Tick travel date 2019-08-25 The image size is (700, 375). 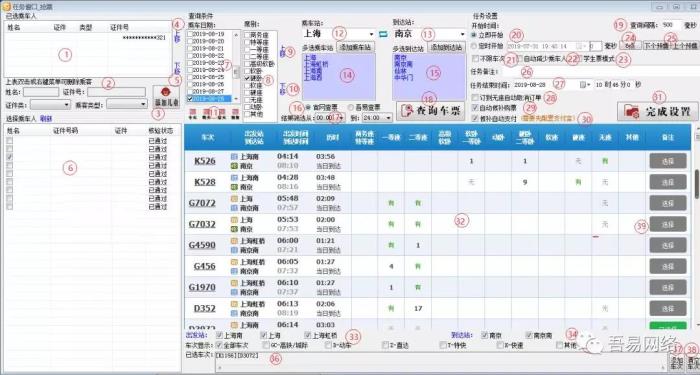pos(190,77)
